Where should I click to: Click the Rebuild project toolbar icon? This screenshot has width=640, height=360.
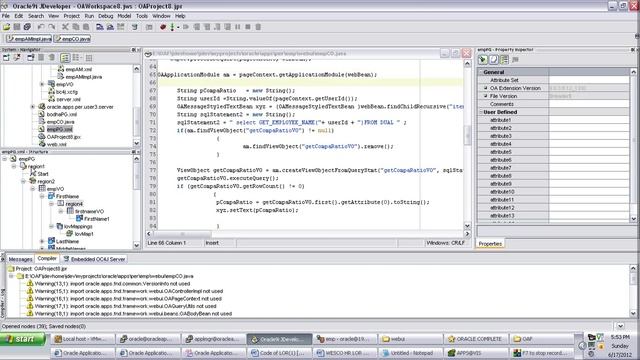point(110,27)
